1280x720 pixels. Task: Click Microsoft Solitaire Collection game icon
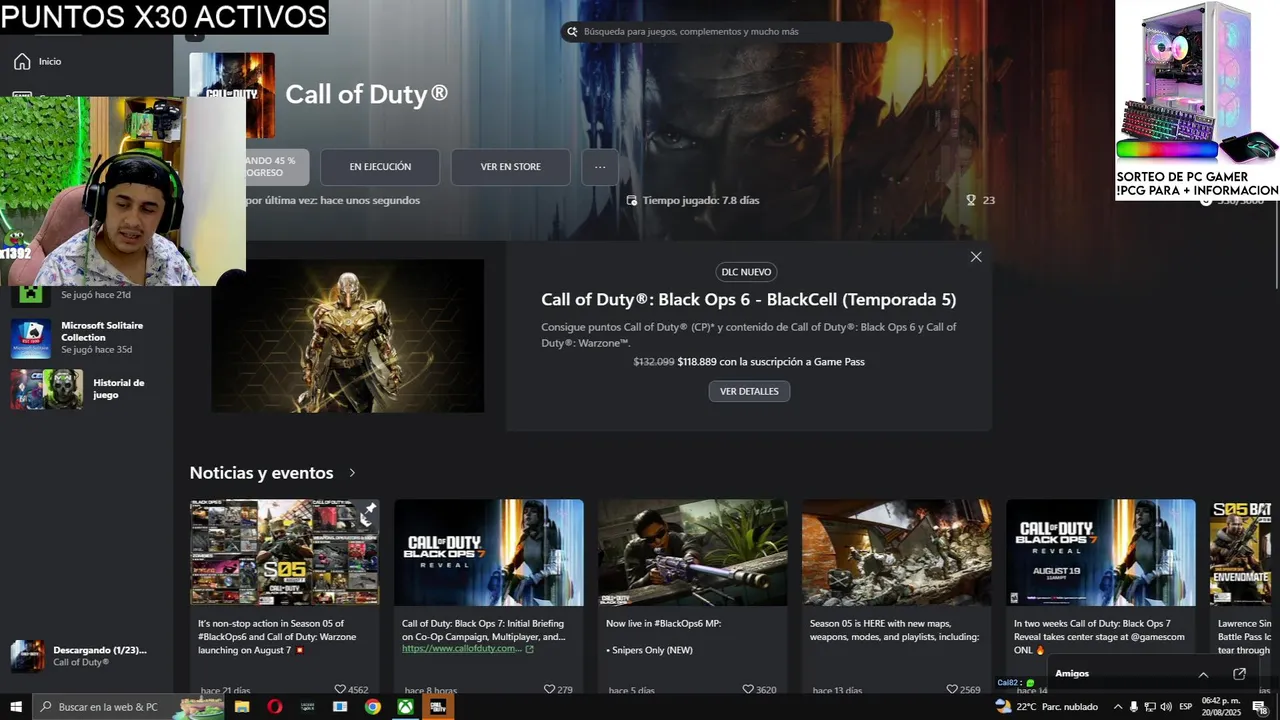tap(31, 339)
